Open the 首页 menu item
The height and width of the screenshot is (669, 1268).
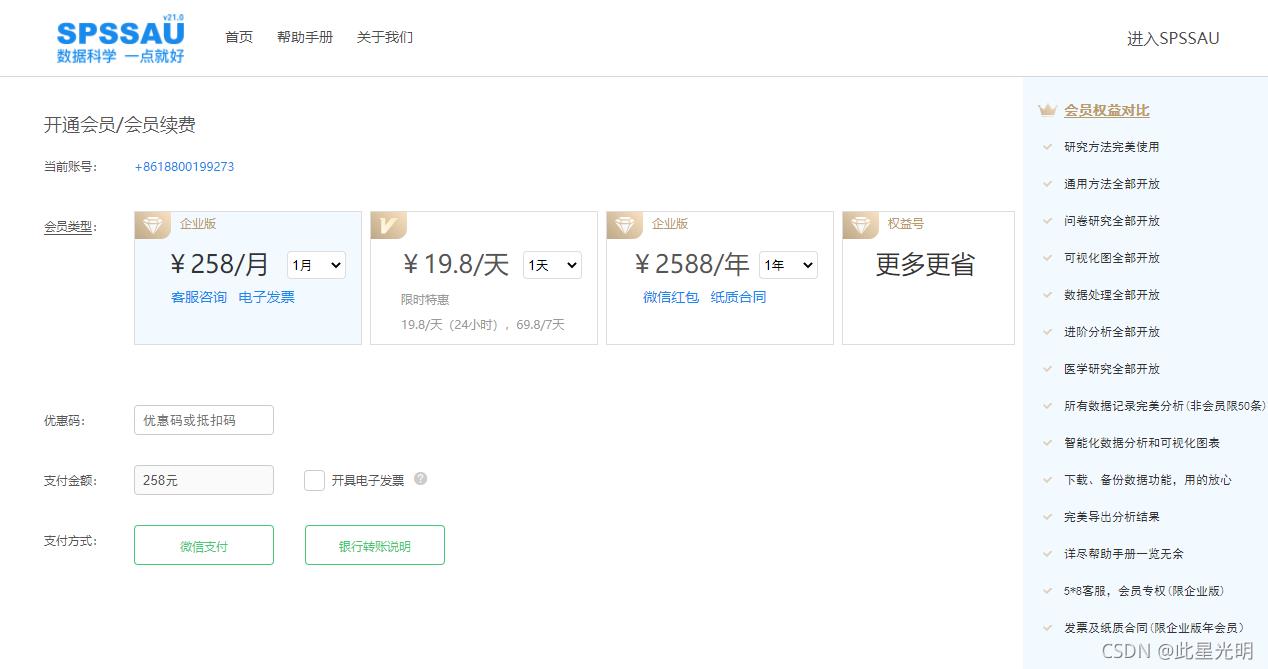(x=239, y=36)
